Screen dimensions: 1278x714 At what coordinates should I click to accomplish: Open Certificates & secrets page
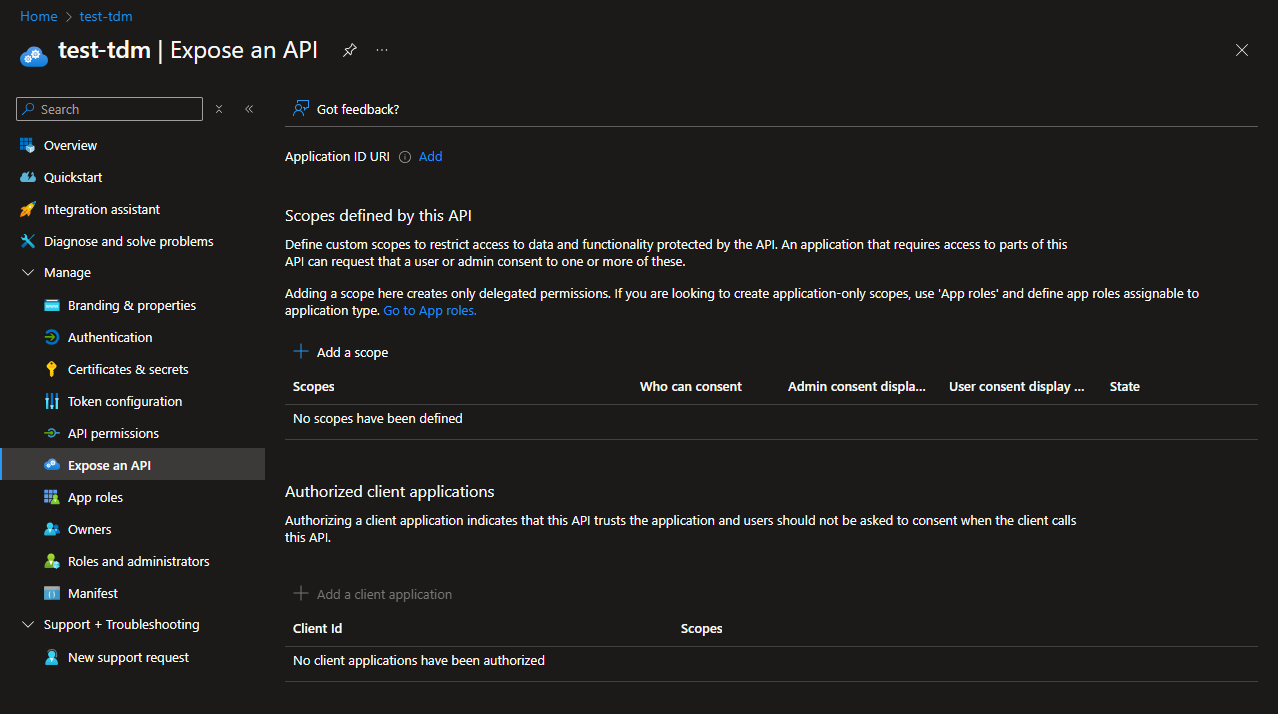point(128,369)
